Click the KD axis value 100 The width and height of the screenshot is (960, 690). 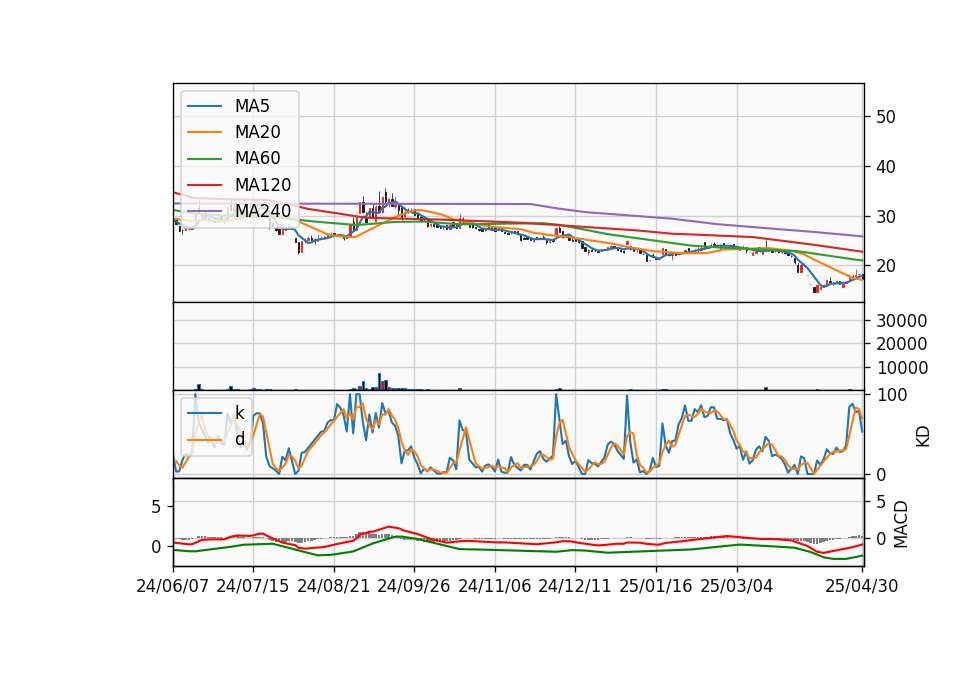[x=892, y=395]
